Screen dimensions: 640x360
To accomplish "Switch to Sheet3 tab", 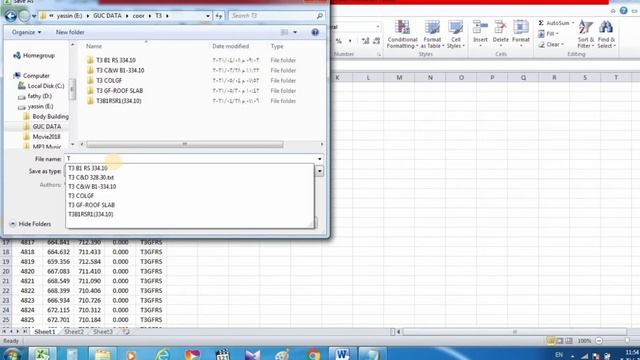I will click(x=103, y=332).
